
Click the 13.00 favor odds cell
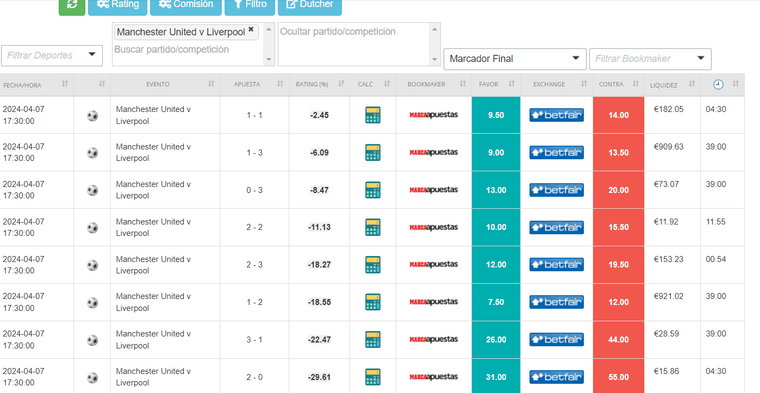(496, 190)
